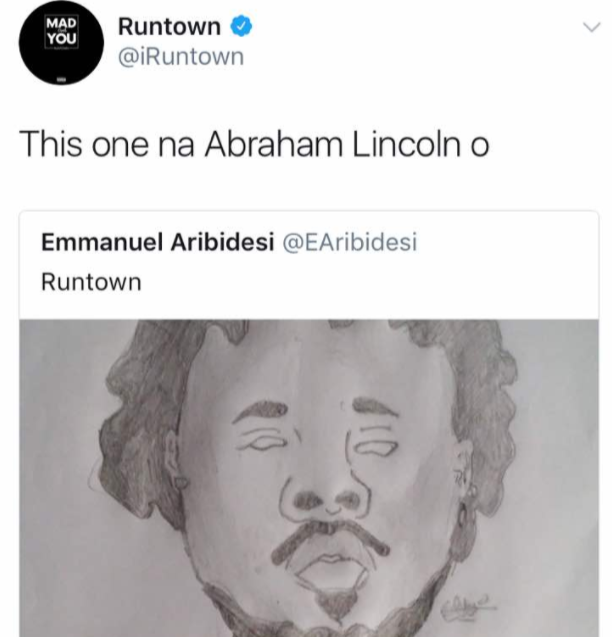Open Emmanuel Aribidesi's profile name

pyautogui.click(x=158, y=243)
